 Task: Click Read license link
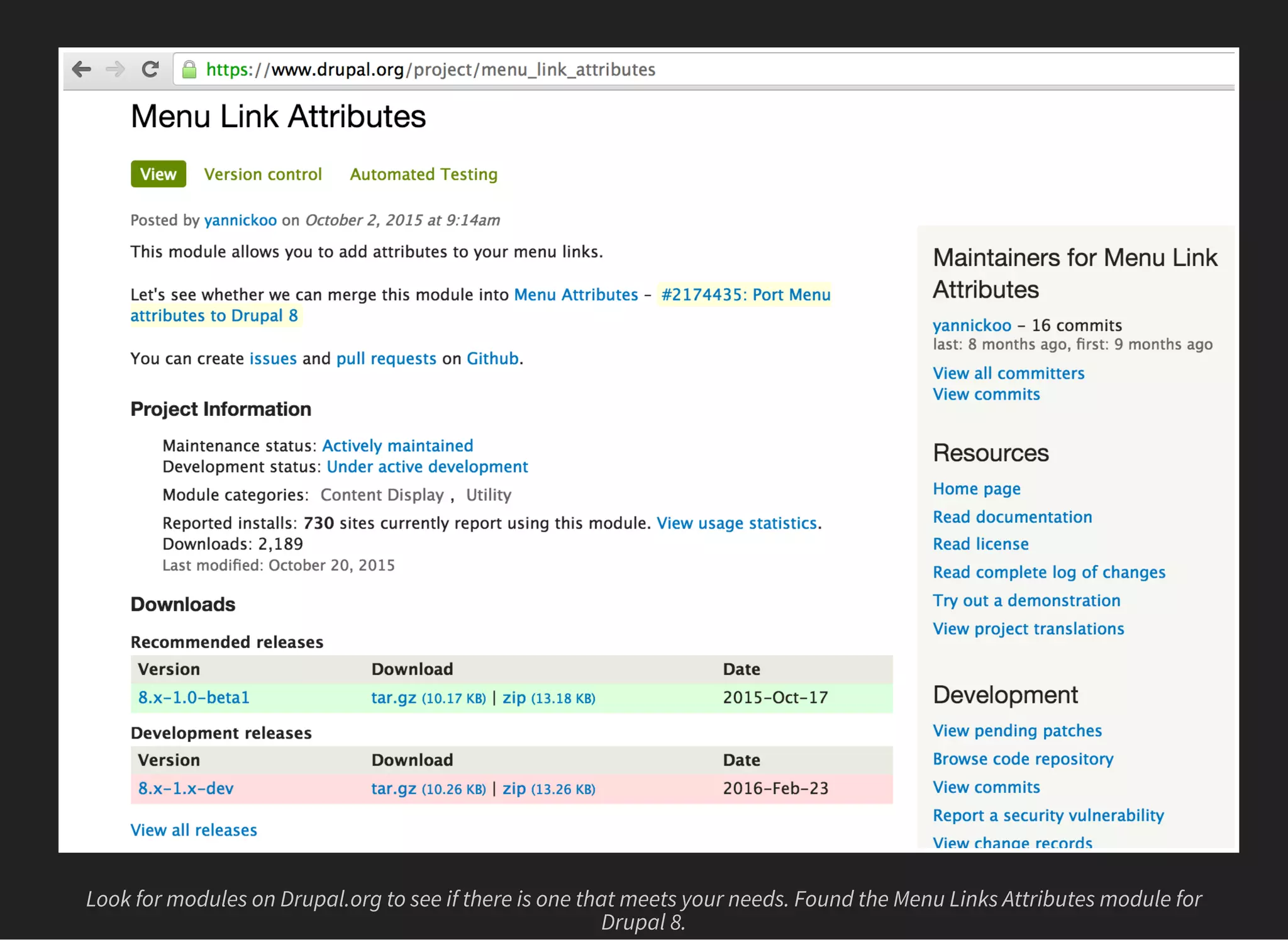coord(980,544)
